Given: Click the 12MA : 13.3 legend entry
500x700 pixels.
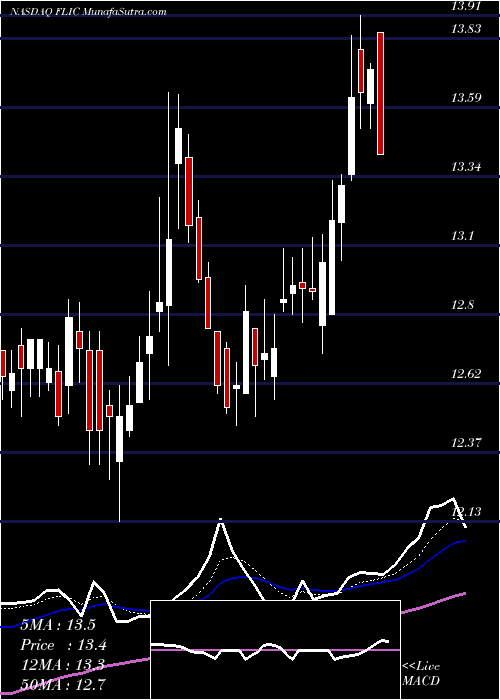Looking at the screenshot, I should [x=62, y=665].
